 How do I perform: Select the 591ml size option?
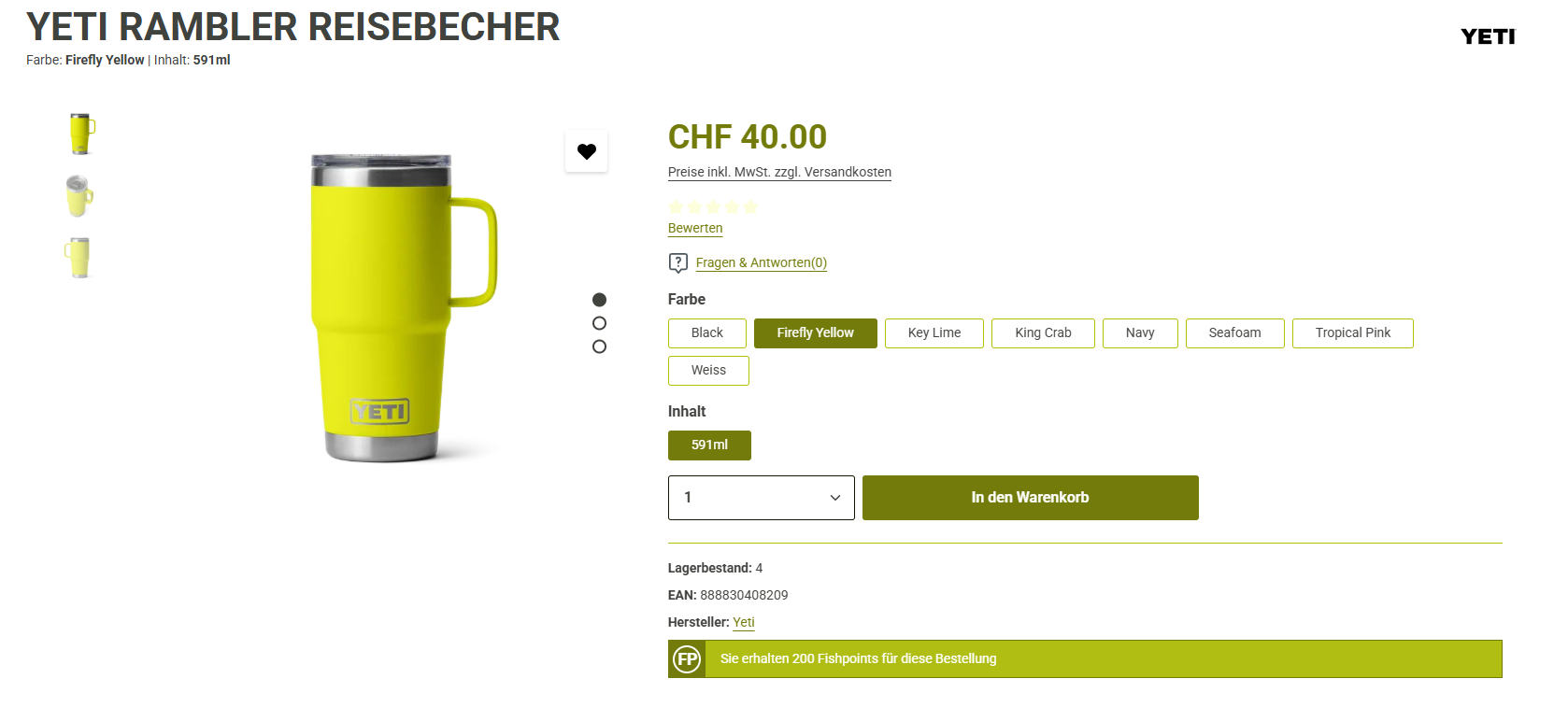(x=709, y=445)
